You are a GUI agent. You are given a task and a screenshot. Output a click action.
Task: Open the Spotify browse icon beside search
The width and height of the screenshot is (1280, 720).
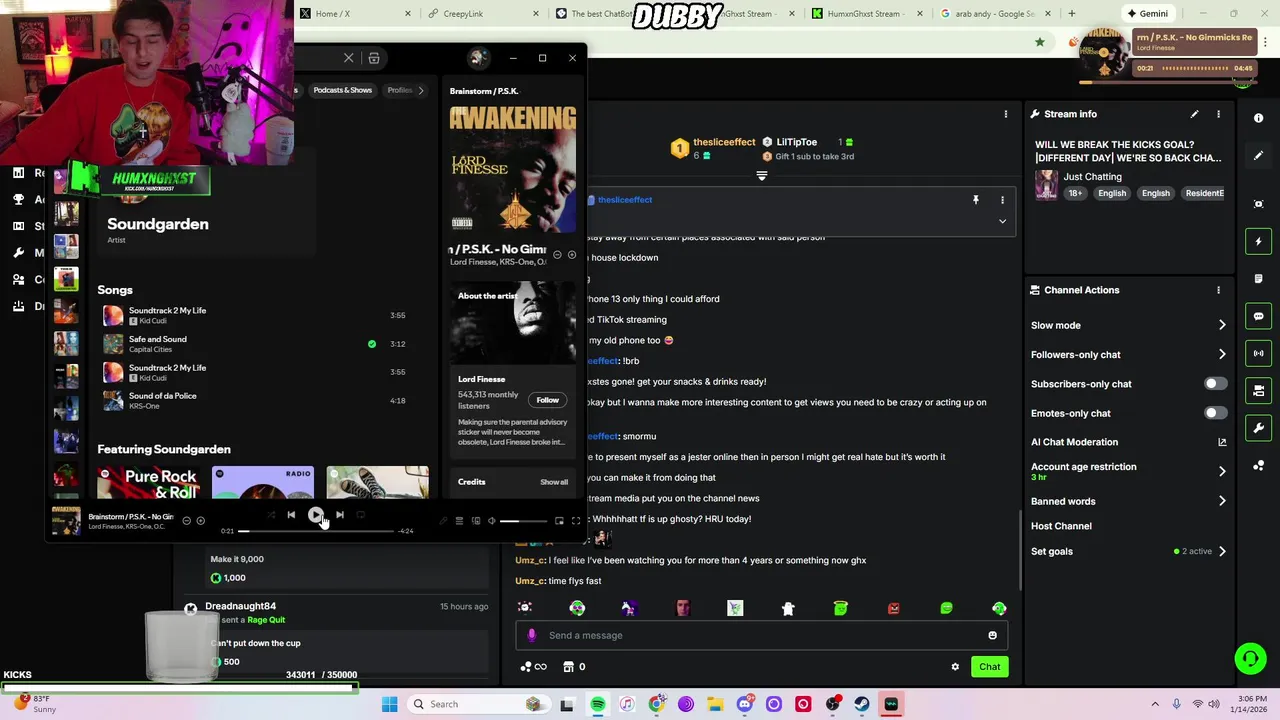click(374, 58)
